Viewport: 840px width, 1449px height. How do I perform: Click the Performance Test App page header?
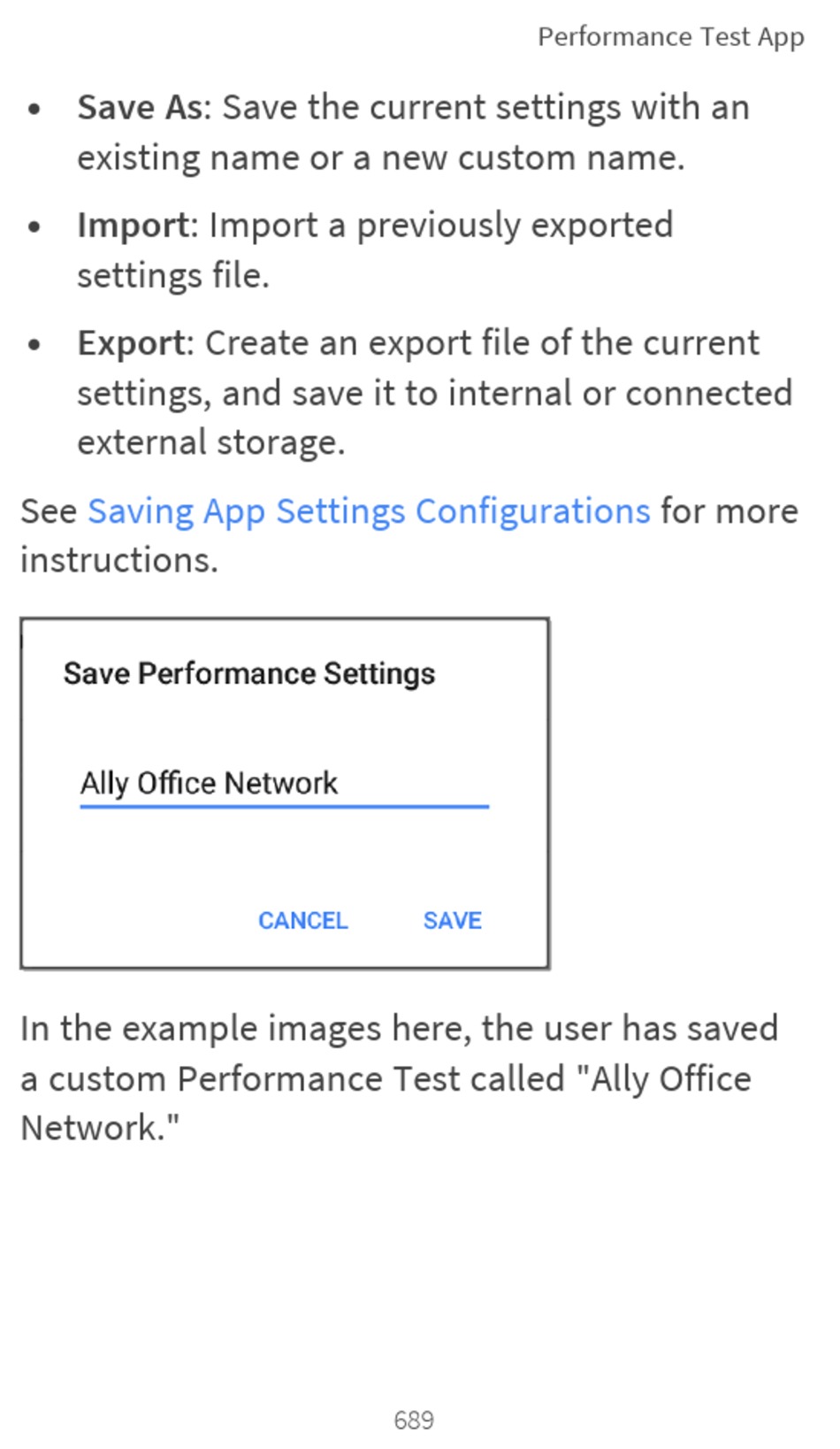click(x=671, y=37)
